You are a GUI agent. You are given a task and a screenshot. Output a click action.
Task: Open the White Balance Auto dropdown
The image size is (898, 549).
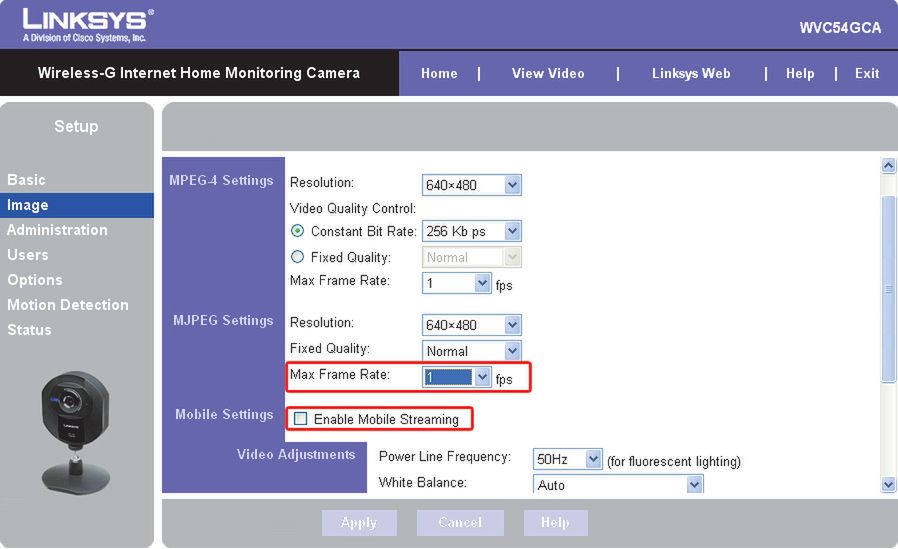(618, 484)
